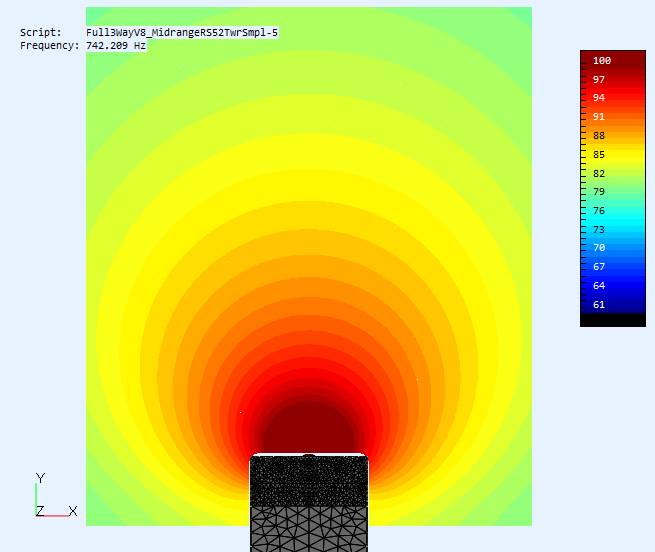Select the 91 mark on the color legend
The height and width of the screenshot is (552, 655).
[x=599, y=116]
